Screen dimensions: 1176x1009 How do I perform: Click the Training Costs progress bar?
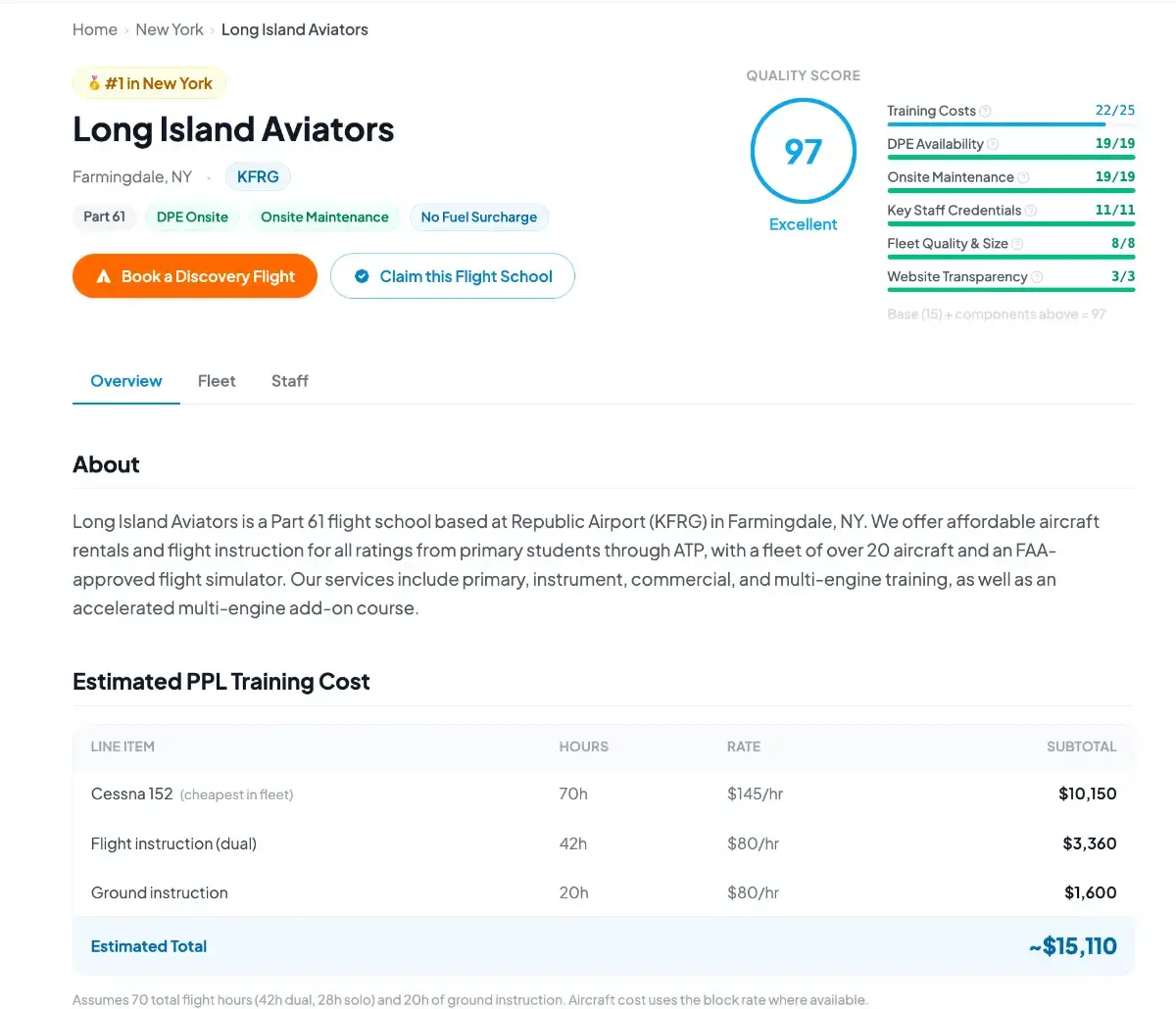pyautogui.click(x=1011, y=124)
